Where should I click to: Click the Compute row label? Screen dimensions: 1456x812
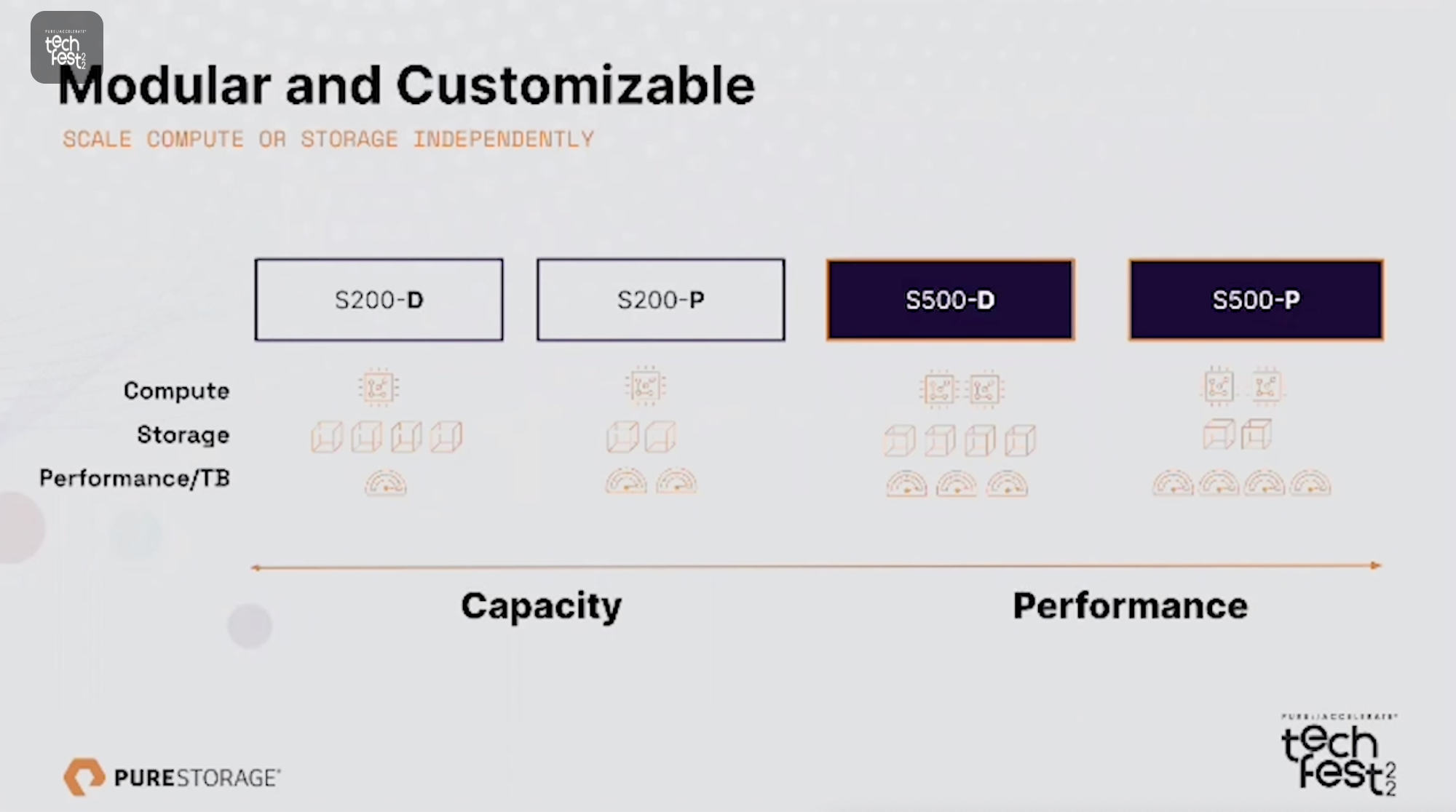tap(177, 391)
